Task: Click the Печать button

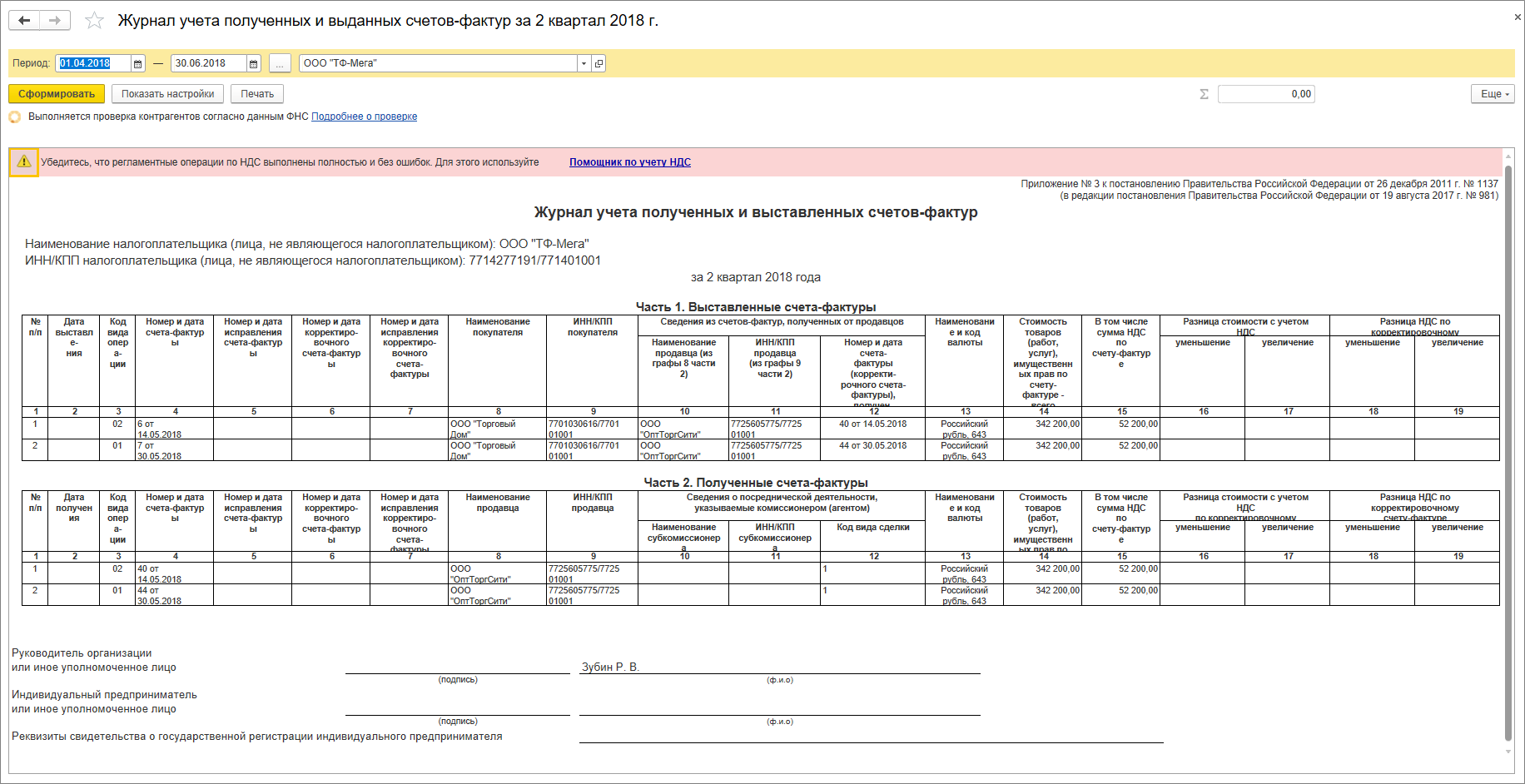Action: point(257,94)
